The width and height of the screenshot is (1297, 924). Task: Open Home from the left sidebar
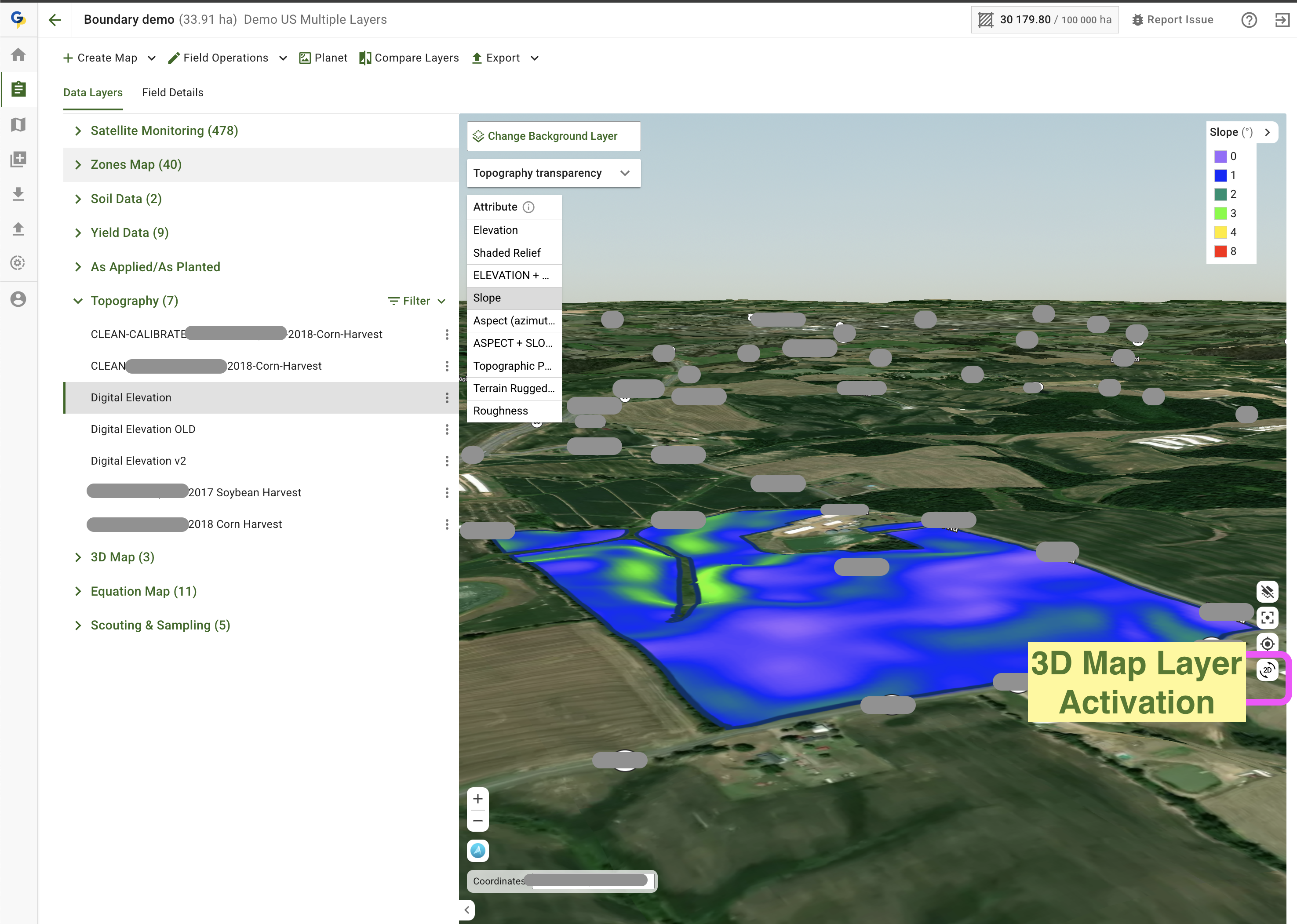[x=18, y=55]
